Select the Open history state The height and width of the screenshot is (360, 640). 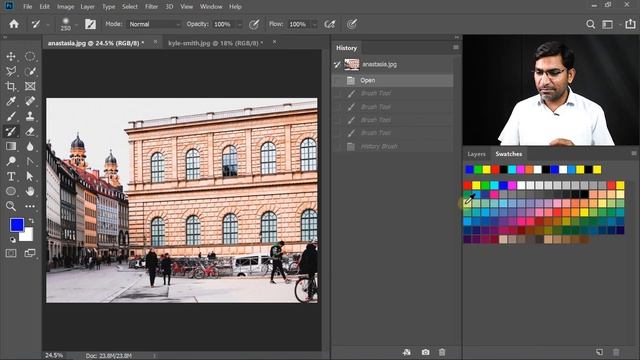tap(393, 80)
